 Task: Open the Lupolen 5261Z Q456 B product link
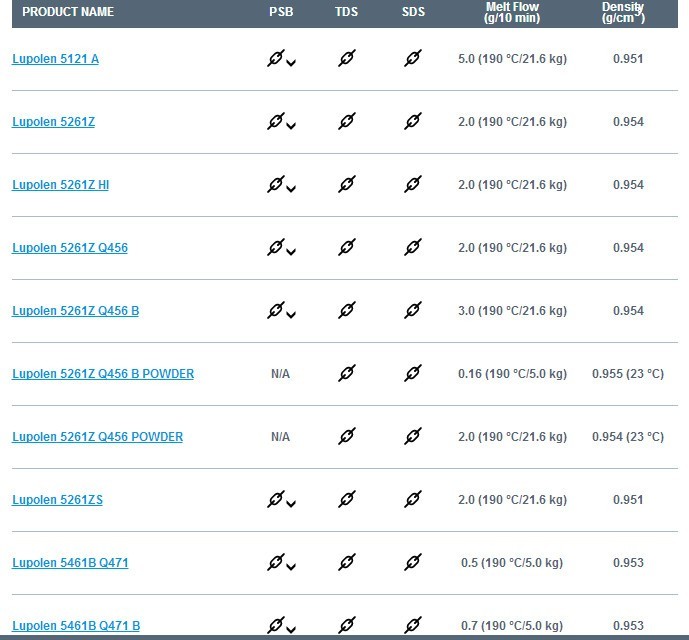(x=76, y=311)
